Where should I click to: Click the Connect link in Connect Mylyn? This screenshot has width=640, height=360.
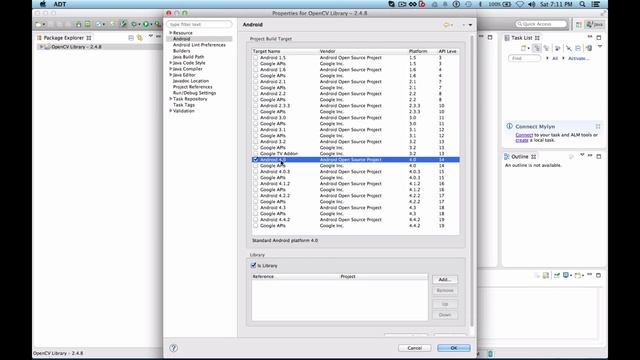[x=524, y=135]
